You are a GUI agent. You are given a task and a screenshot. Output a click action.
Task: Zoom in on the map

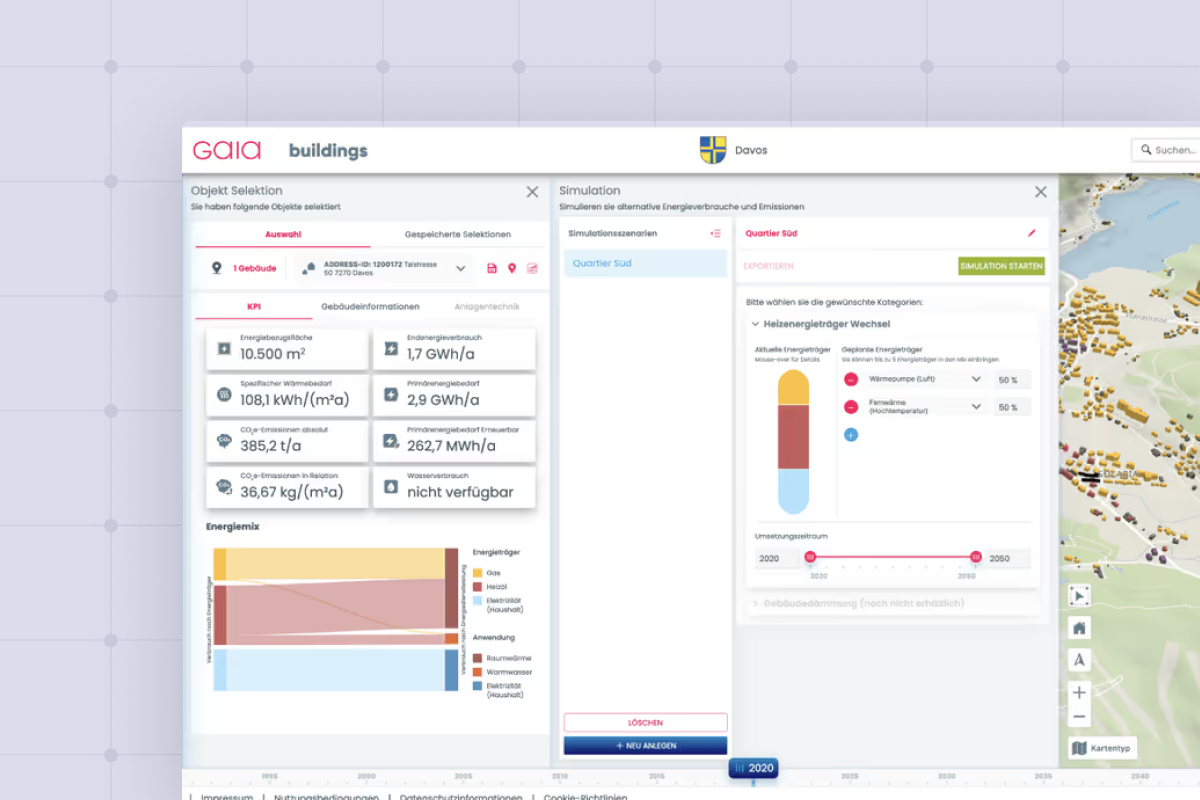click(x=1079, y=692)
